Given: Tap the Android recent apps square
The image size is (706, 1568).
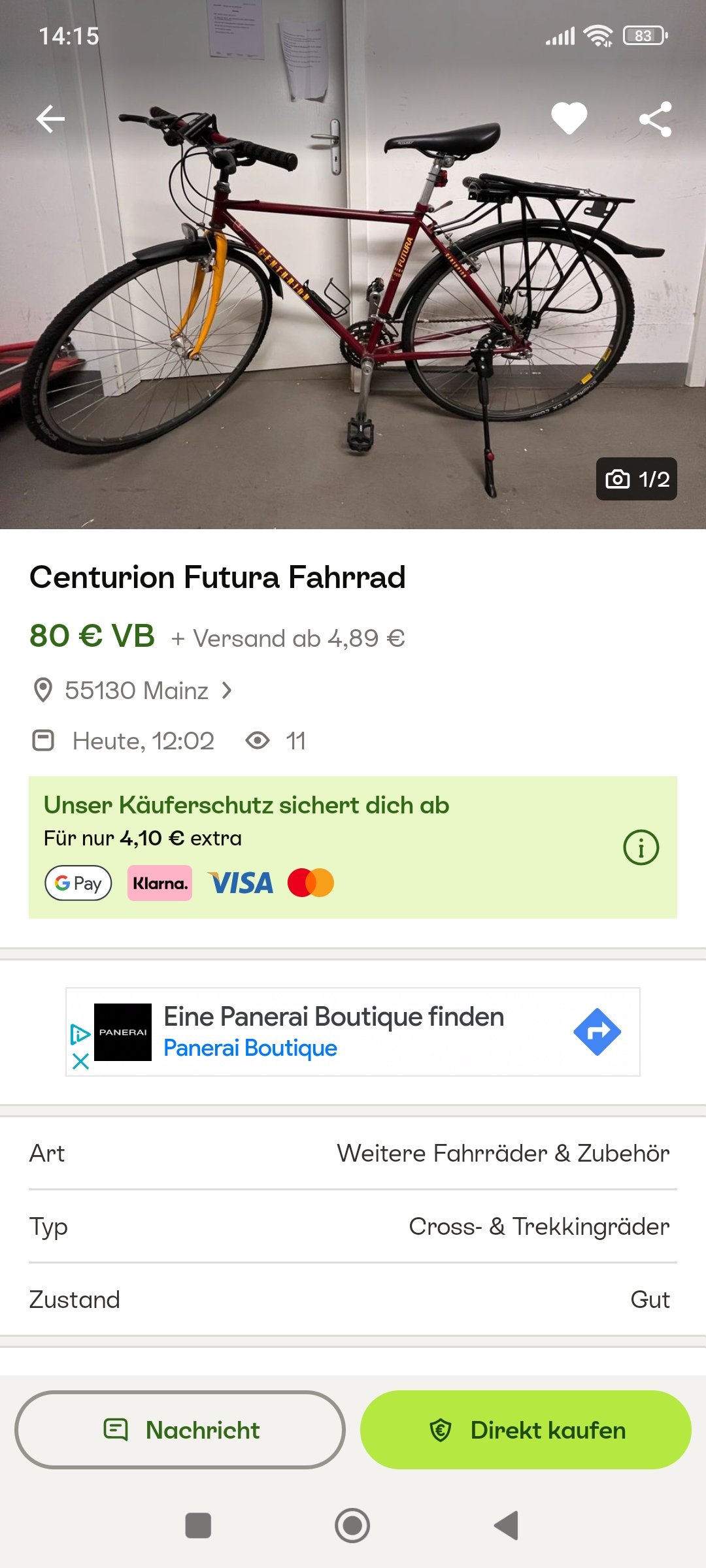Looking at the screenshot, I should coord(198,1526).
